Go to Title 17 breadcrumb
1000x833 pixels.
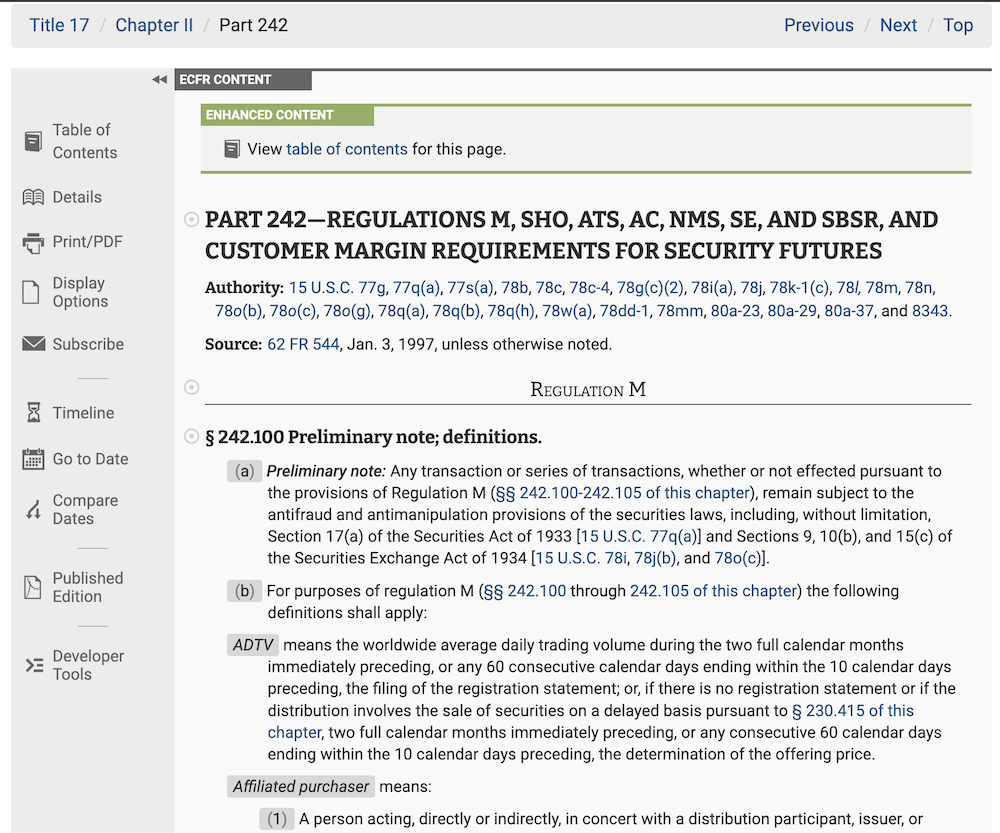[x=59, y=25]
